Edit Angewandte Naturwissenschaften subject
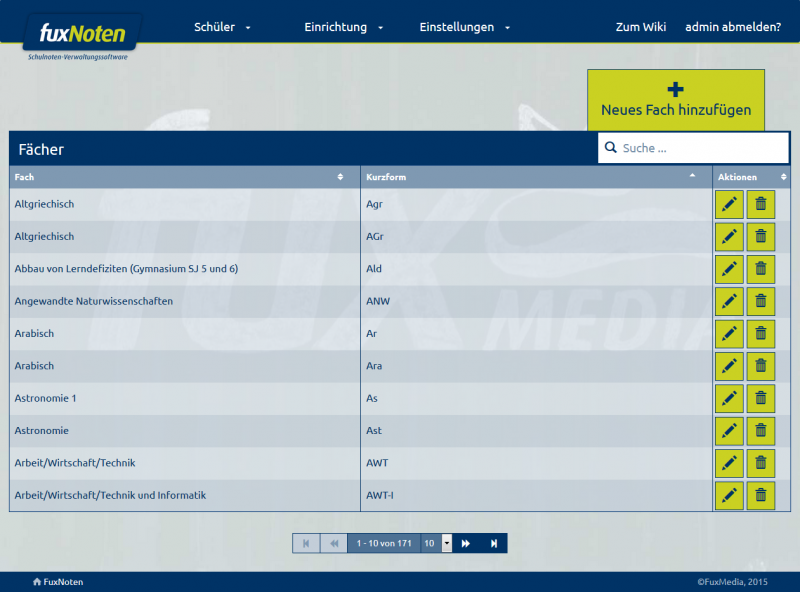 pyautogui.click(x=729, y=302)
